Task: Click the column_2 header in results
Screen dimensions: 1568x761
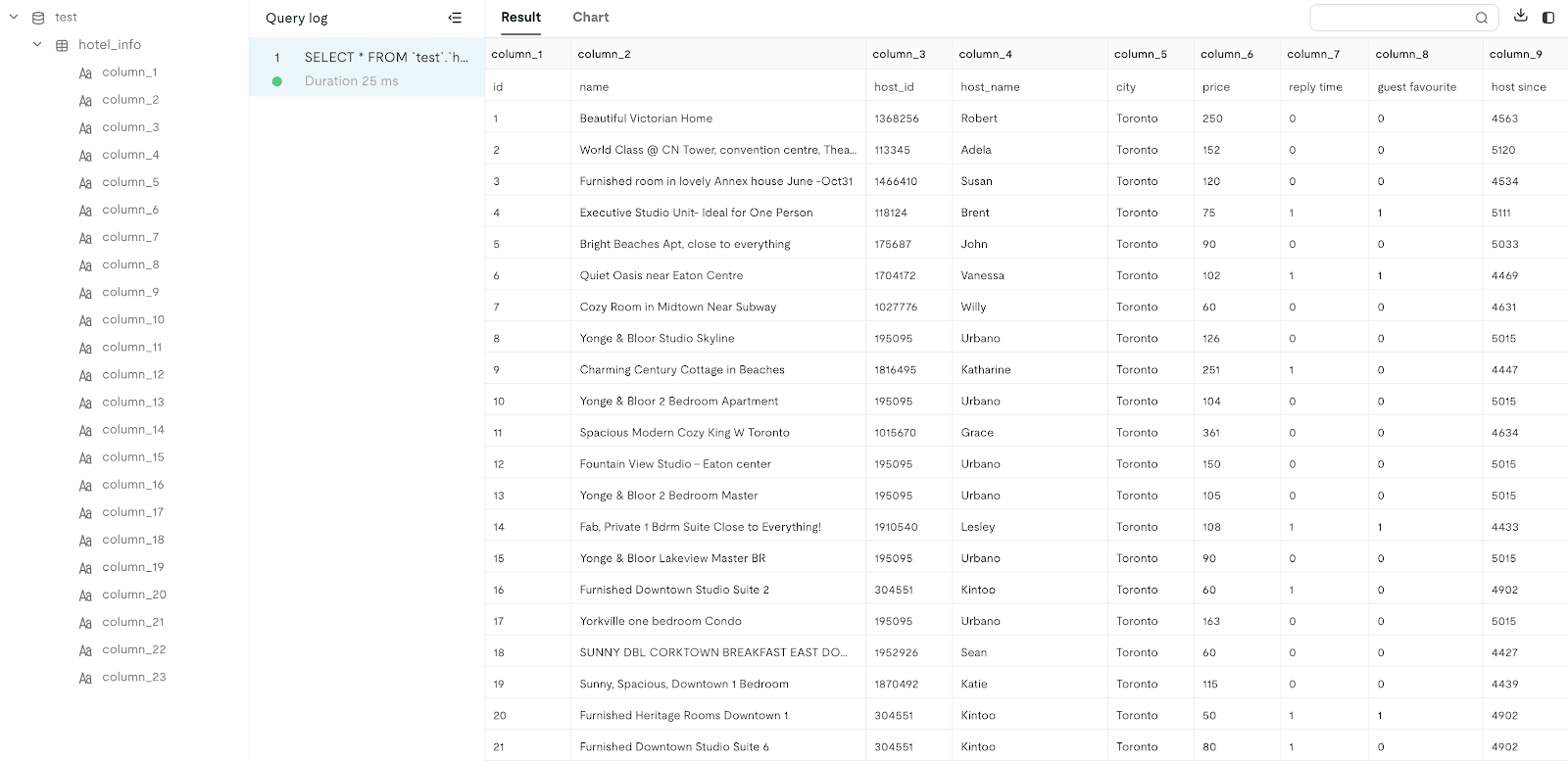Action: (604, 54)
